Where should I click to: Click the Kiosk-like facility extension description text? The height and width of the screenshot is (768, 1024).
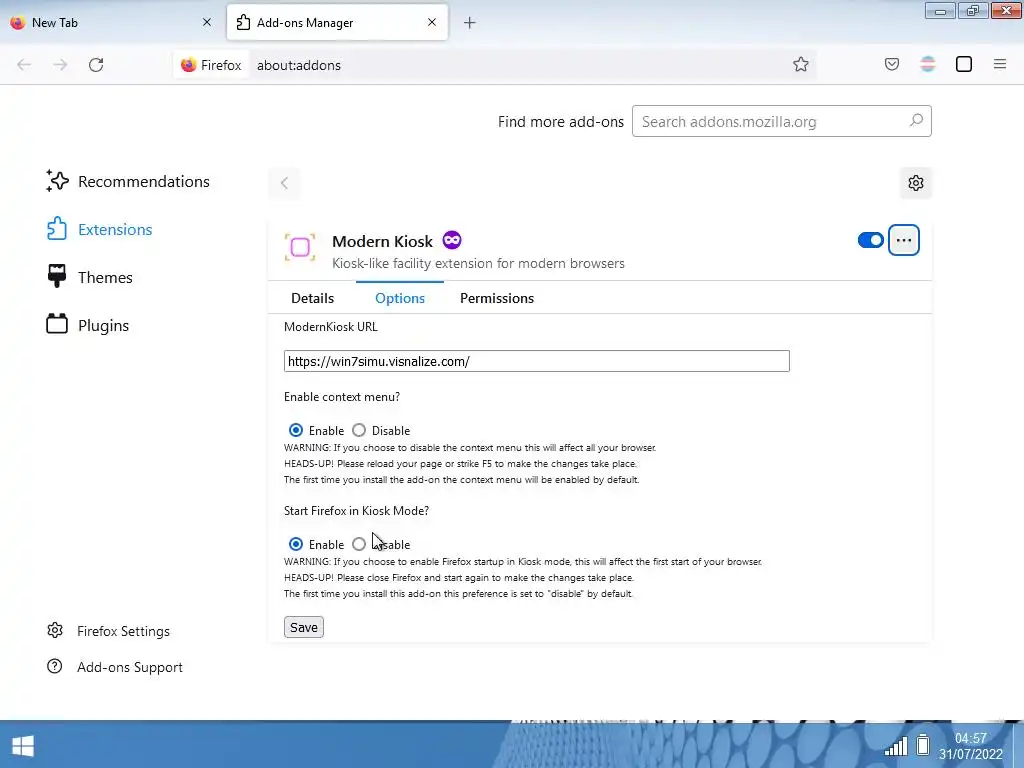[478, 263]
